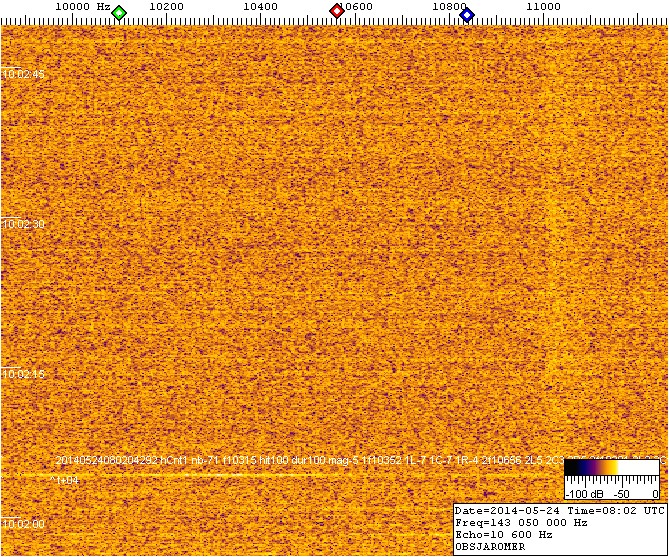Select the red diamond center marker
The width and height of the screenshot is (669, 557).
(337, 12)
